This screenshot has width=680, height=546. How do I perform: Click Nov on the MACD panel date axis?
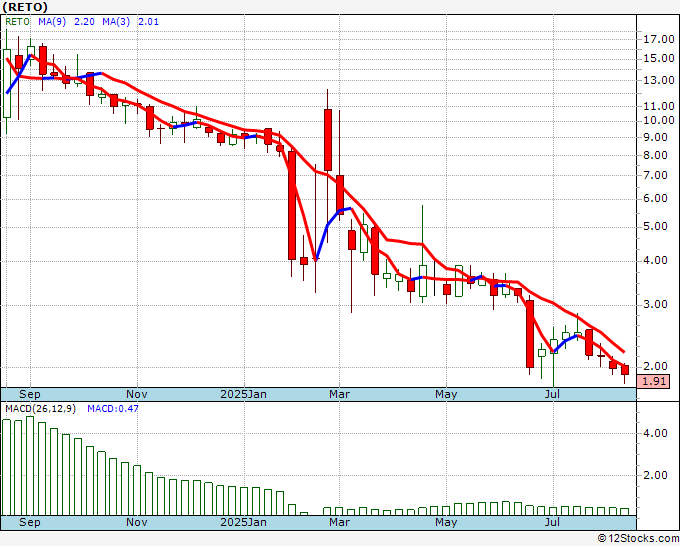(137, 522)
